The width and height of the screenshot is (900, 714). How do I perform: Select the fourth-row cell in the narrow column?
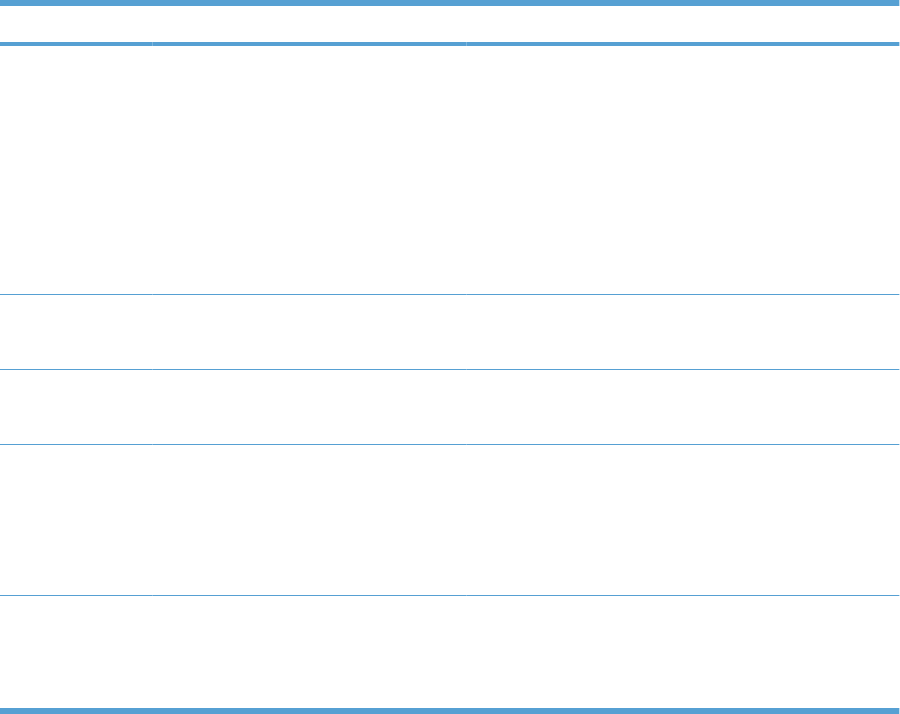(76, 520)
